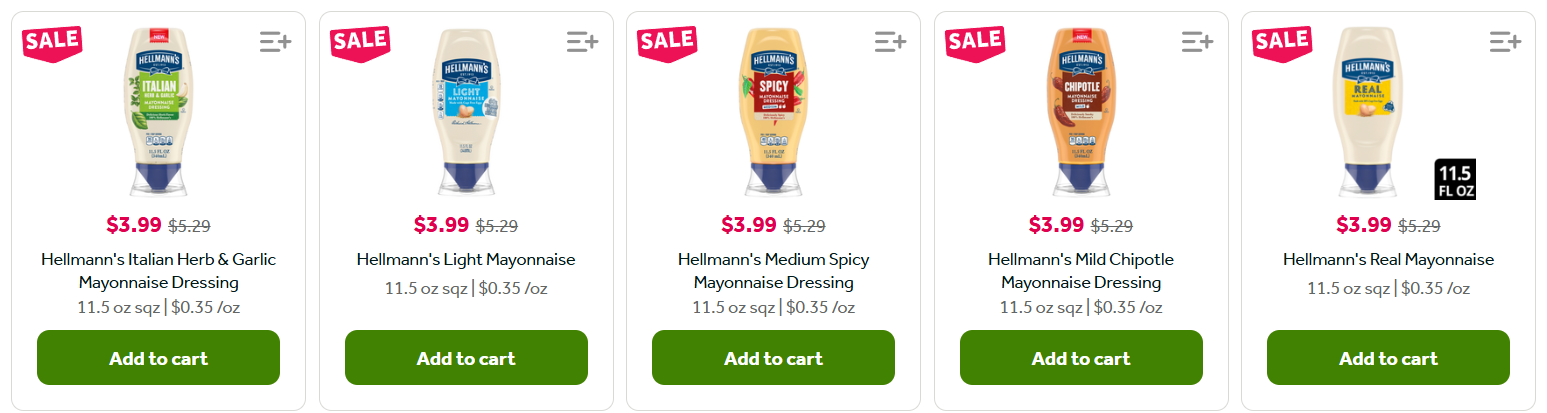Add Hellmann's Real Mayonnaise to cart
Image resolution: width=1547 pixels, height=413 pixels.
(x=1388, y=358)
